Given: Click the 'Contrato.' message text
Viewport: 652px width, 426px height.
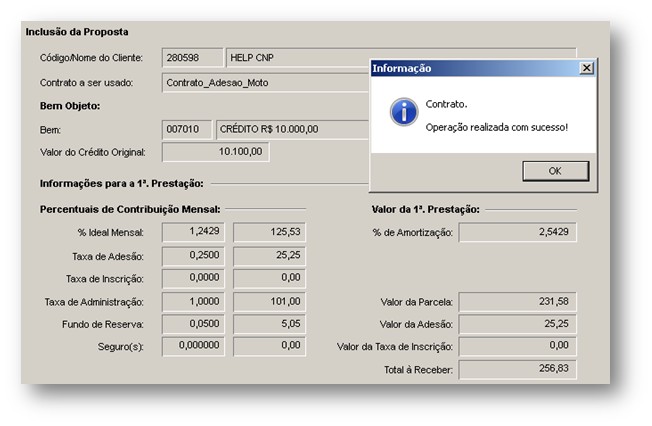Looking at the screenshot, I should point(446,104).
